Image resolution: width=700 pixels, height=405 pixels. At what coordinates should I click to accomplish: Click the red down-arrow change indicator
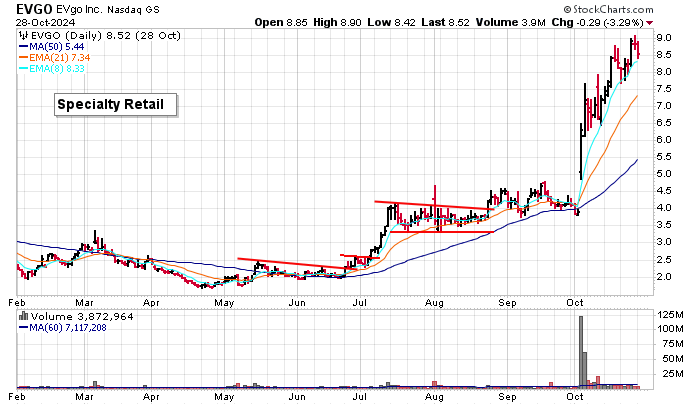(x=650, y=23)
